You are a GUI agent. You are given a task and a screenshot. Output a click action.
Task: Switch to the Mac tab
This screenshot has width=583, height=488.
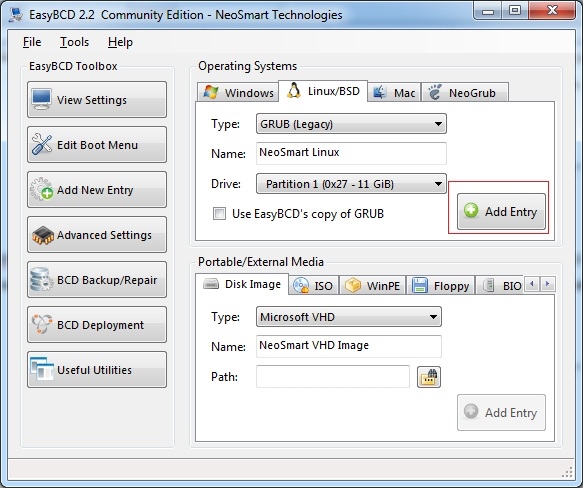[394, 92]
